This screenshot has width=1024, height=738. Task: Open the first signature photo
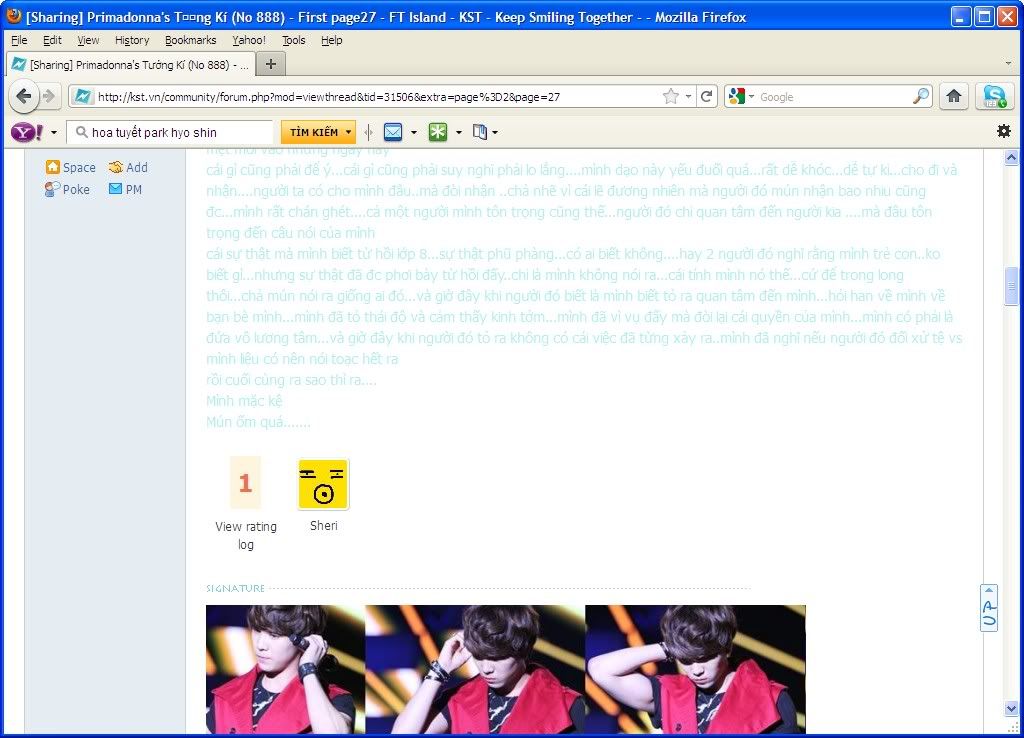[x=285, y=669]
